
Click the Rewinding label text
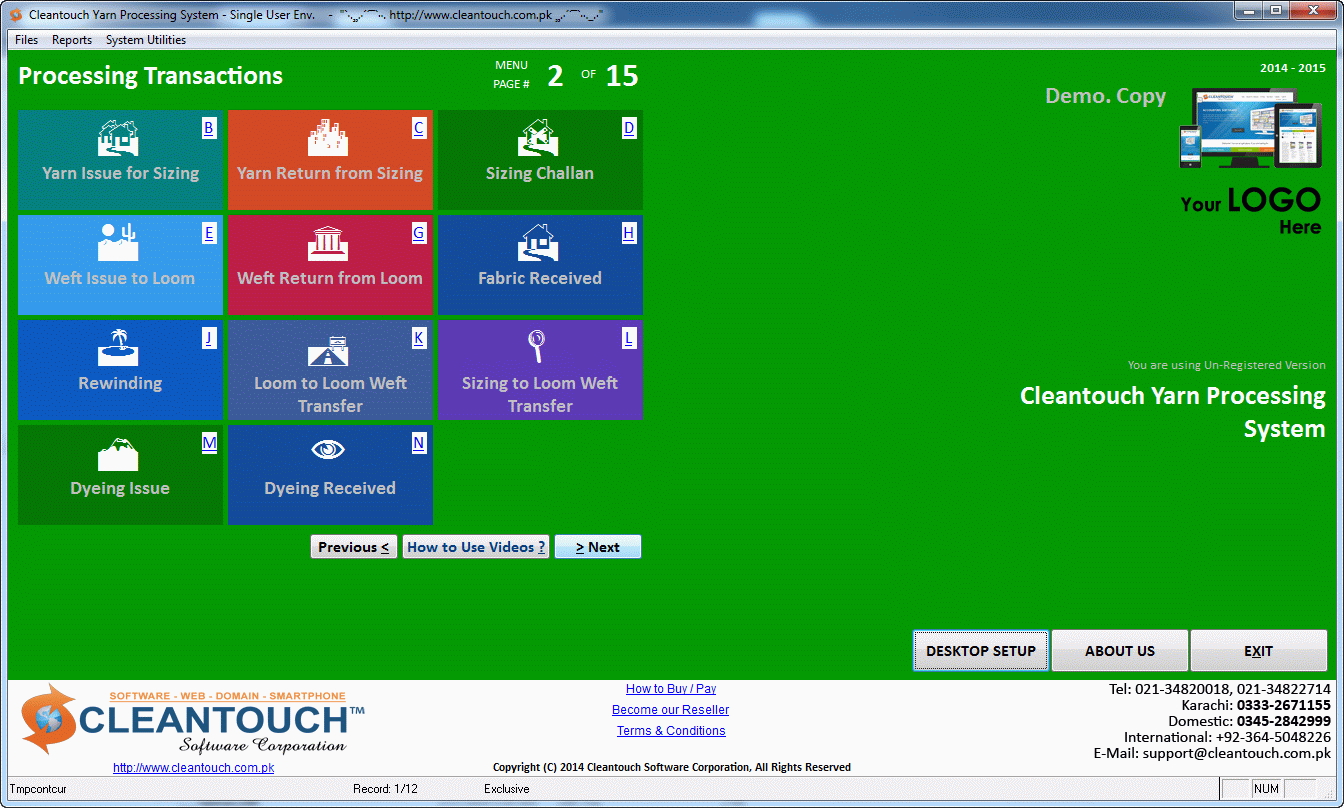tap(120, 383)
